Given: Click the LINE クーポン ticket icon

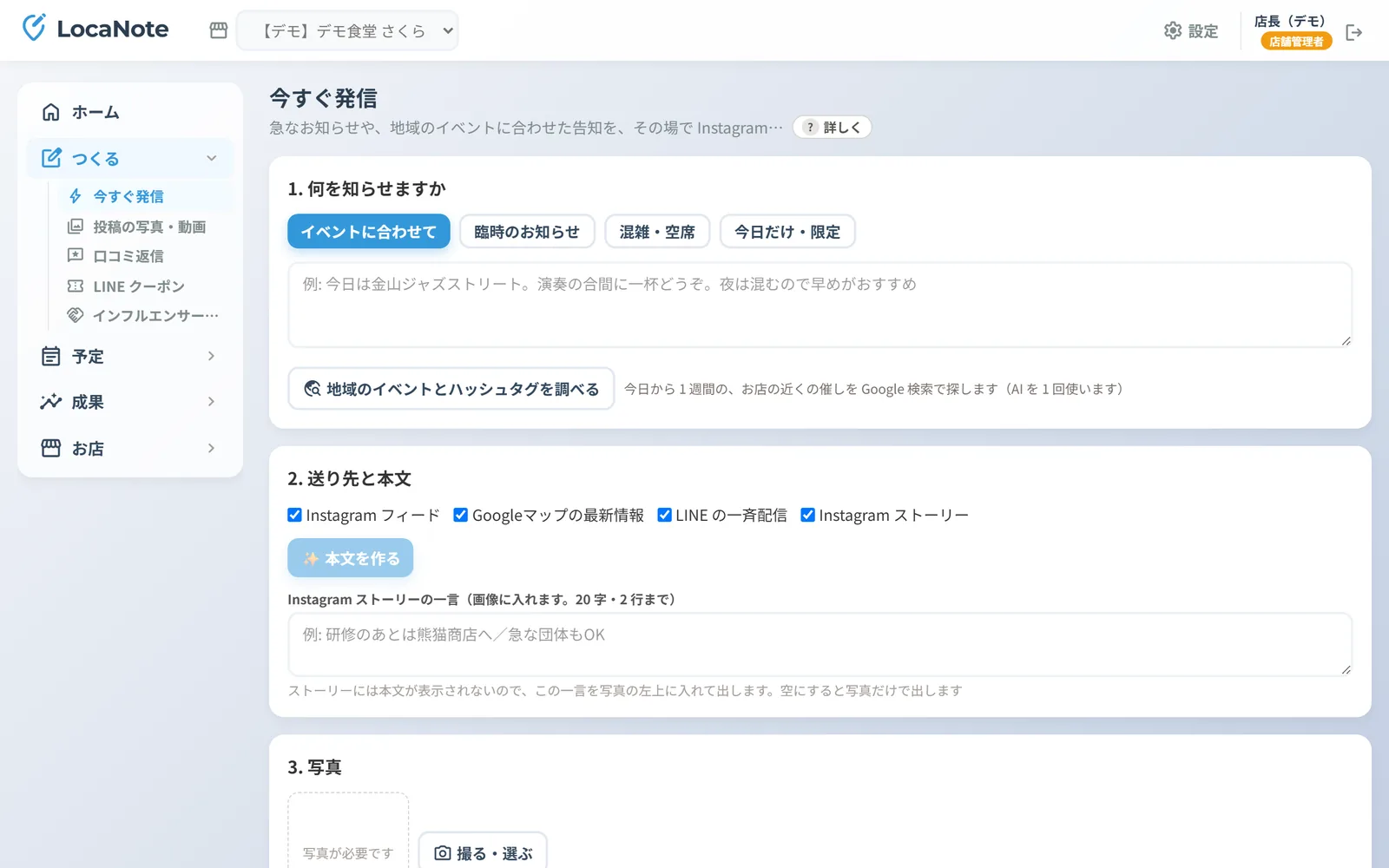Looking at the screenshot, I should [x=76, y=286].
